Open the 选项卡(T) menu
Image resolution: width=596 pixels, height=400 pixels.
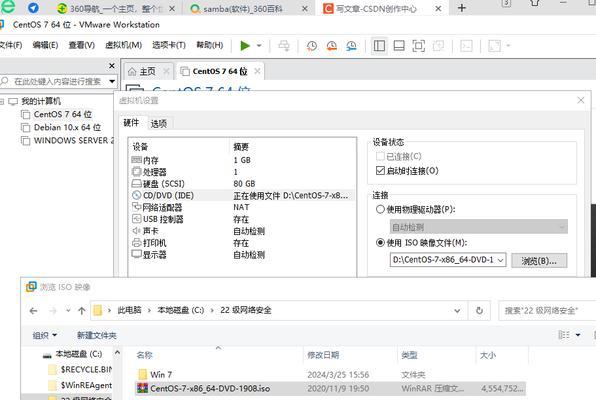(169, 45)
